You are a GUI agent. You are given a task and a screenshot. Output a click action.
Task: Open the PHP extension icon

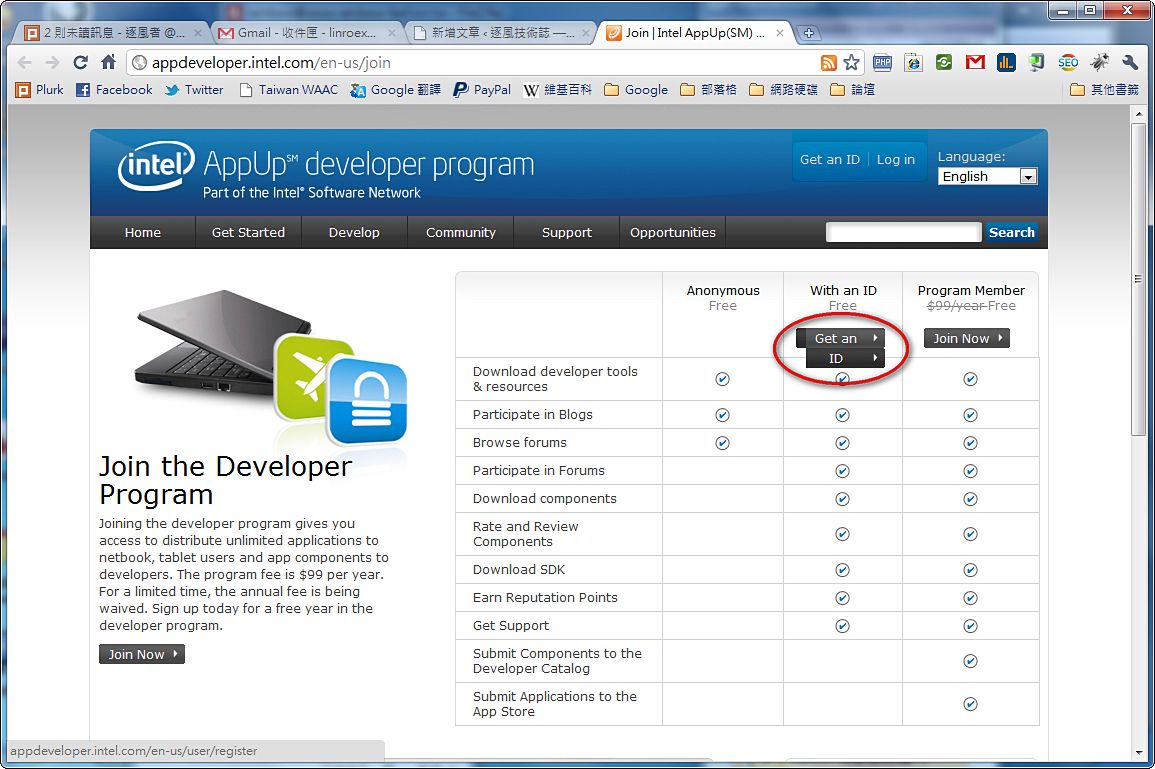click(882, 63)
